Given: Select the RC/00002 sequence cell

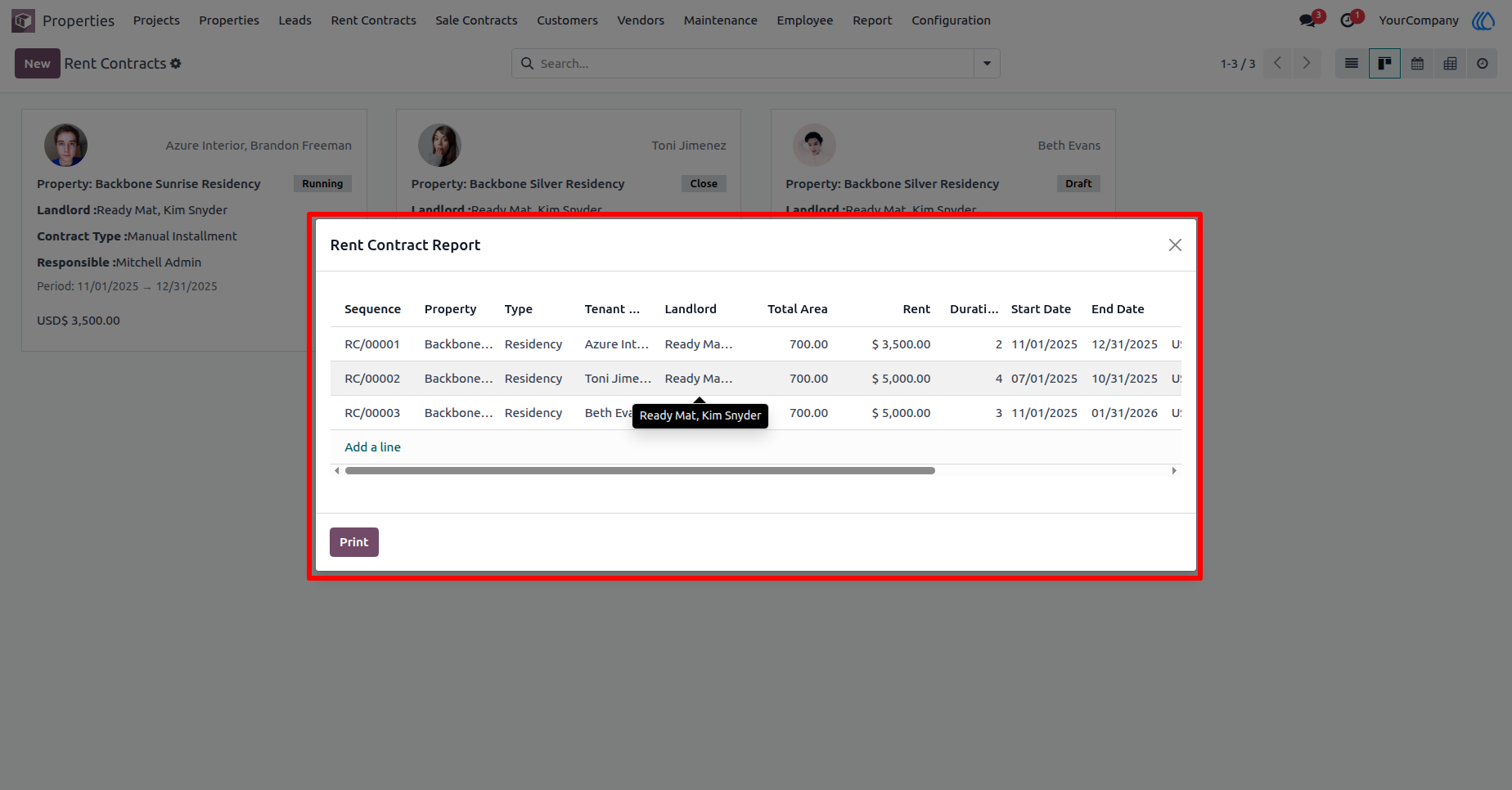Looking at the screenshot, I should (372, 379).
